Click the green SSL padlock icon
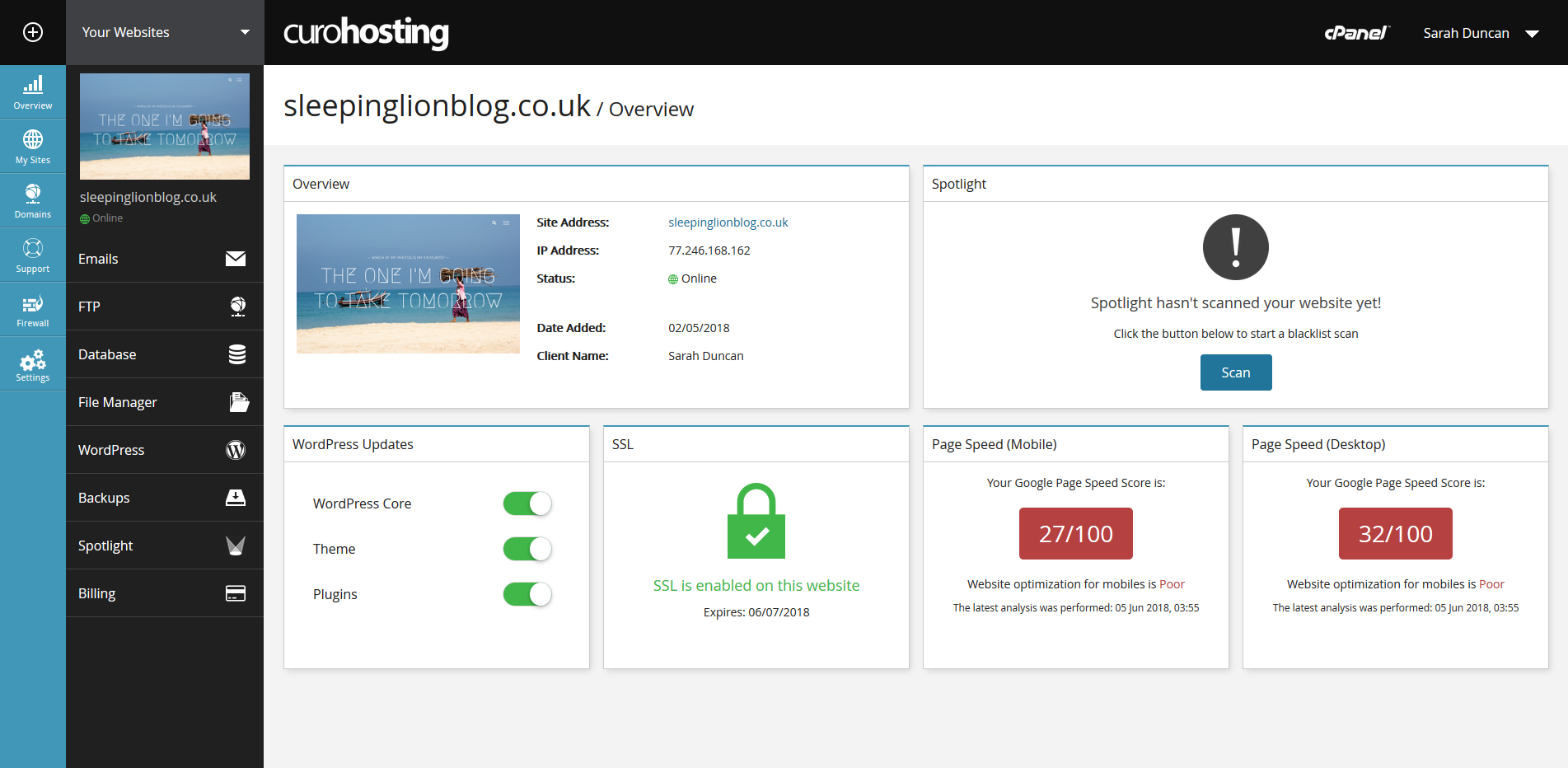This screenshot has height=768, width=1568. [756, 521]
